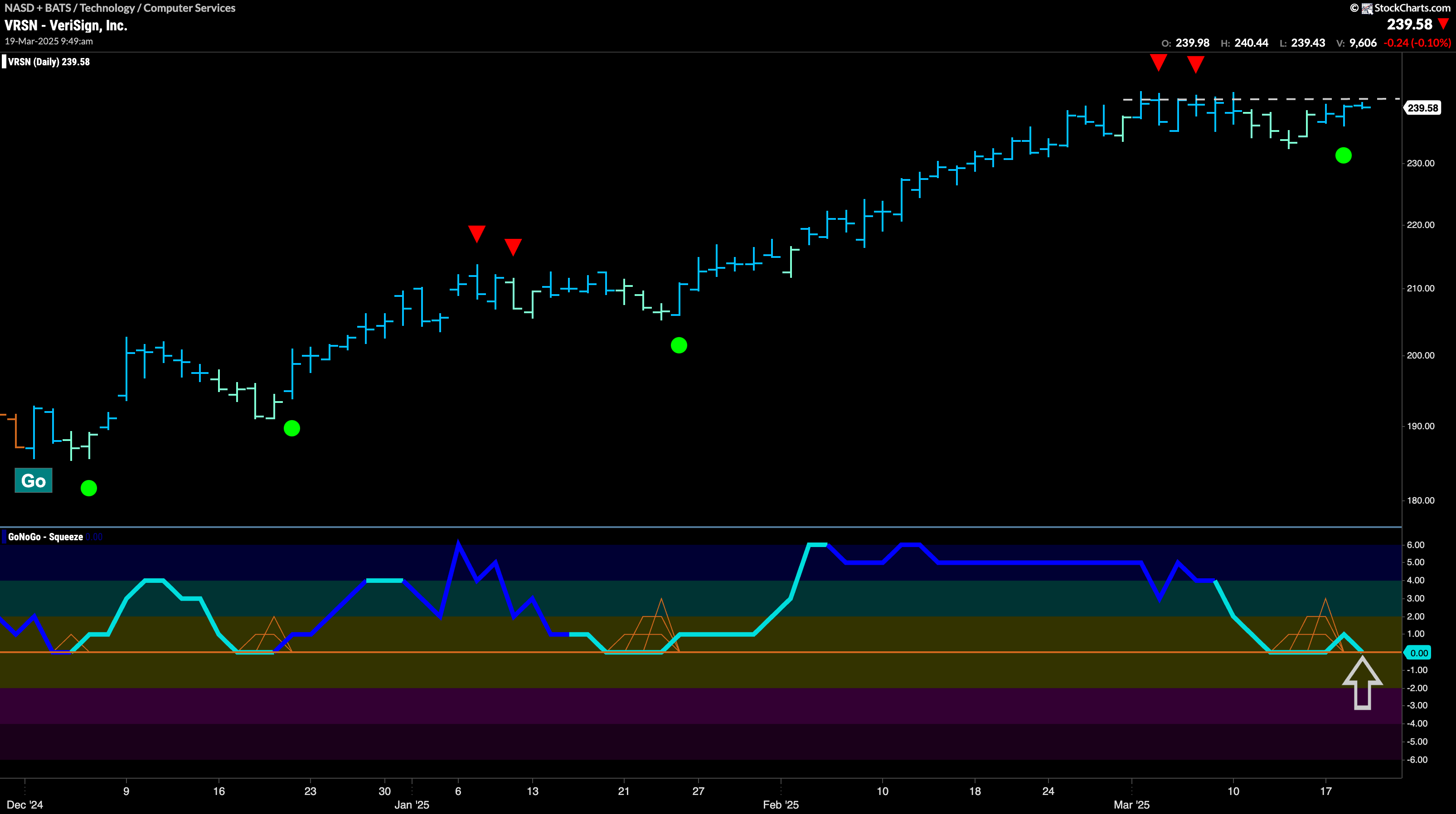Click the 17 date label in March

click(1325, 791)
